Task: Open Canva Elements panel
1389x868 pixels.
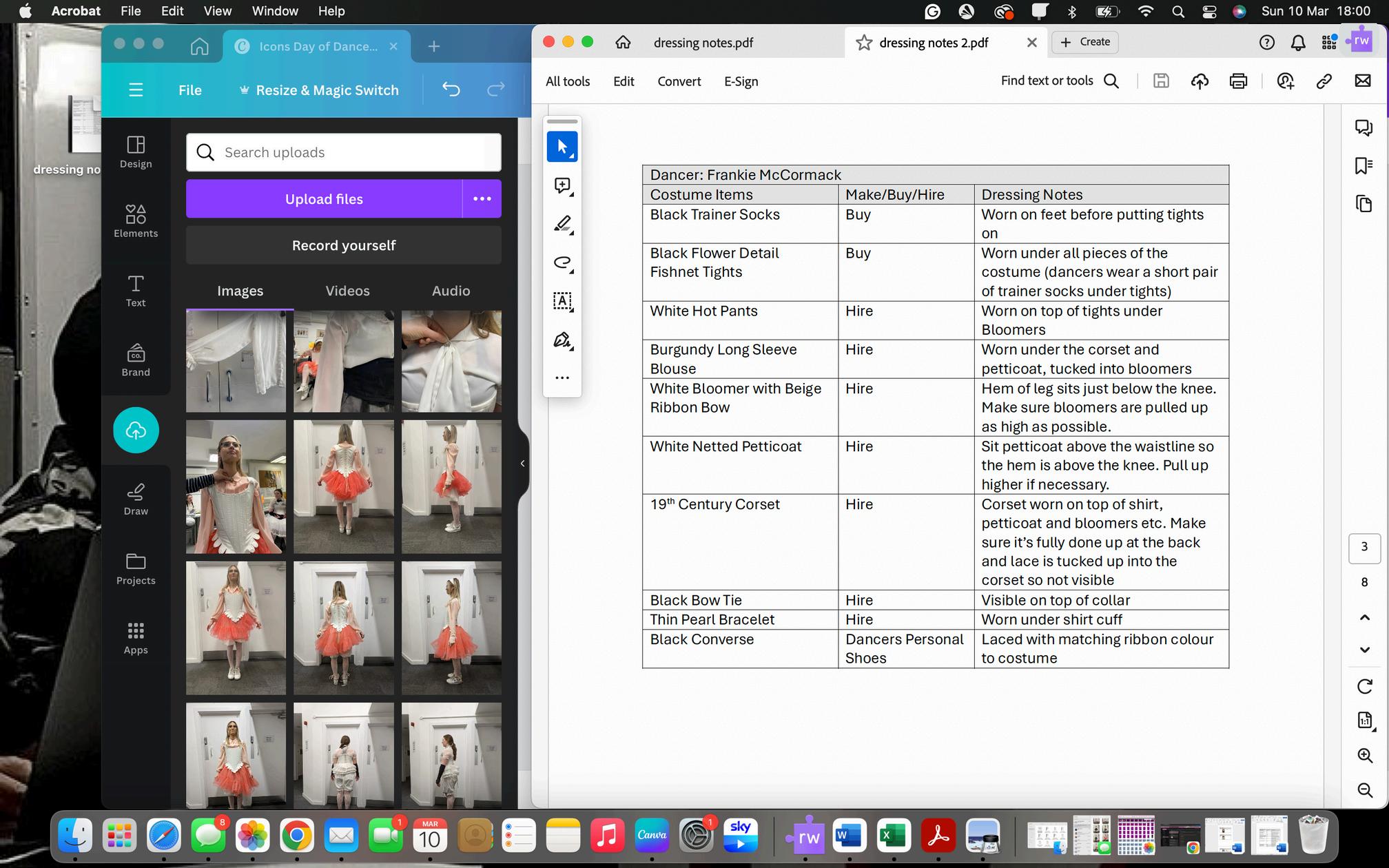Action: click(x=136, y=220)
